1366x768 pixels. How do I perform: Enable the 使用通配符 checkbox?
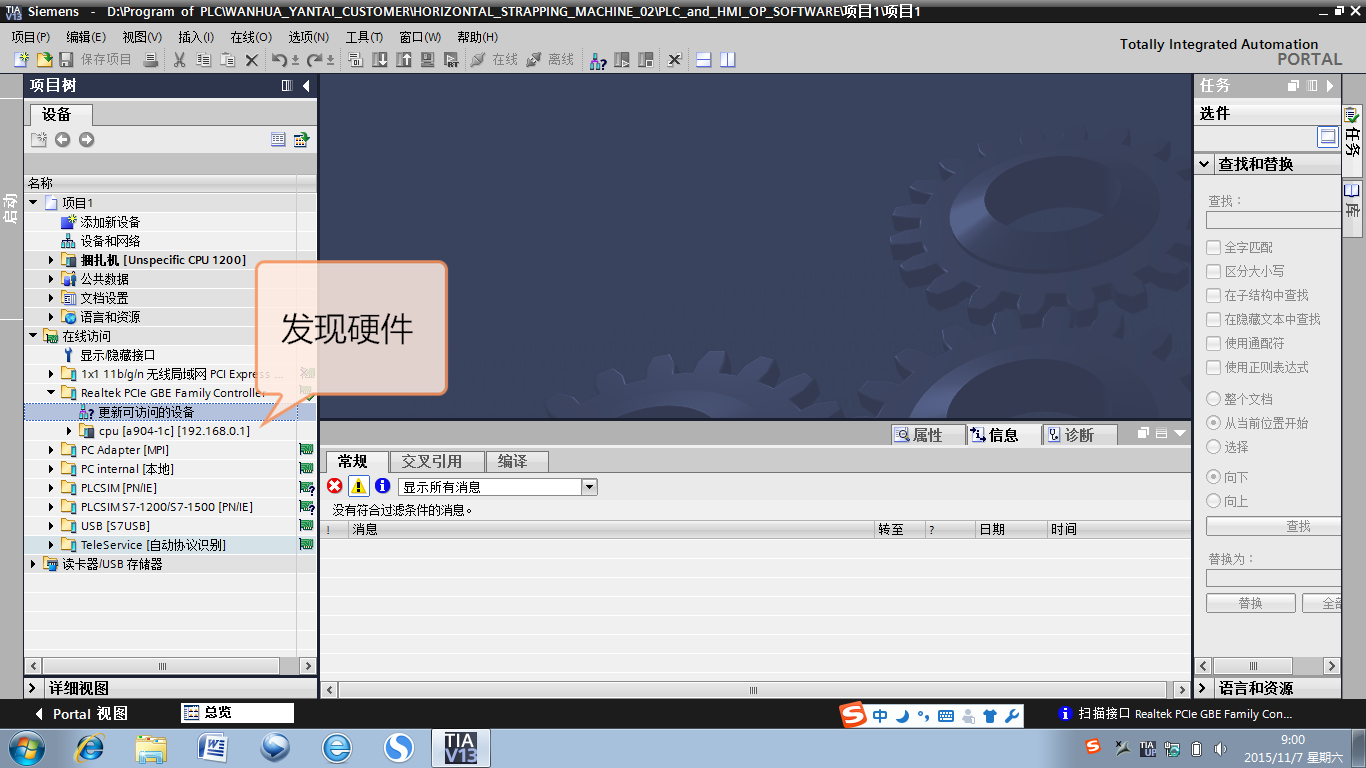1214,343
